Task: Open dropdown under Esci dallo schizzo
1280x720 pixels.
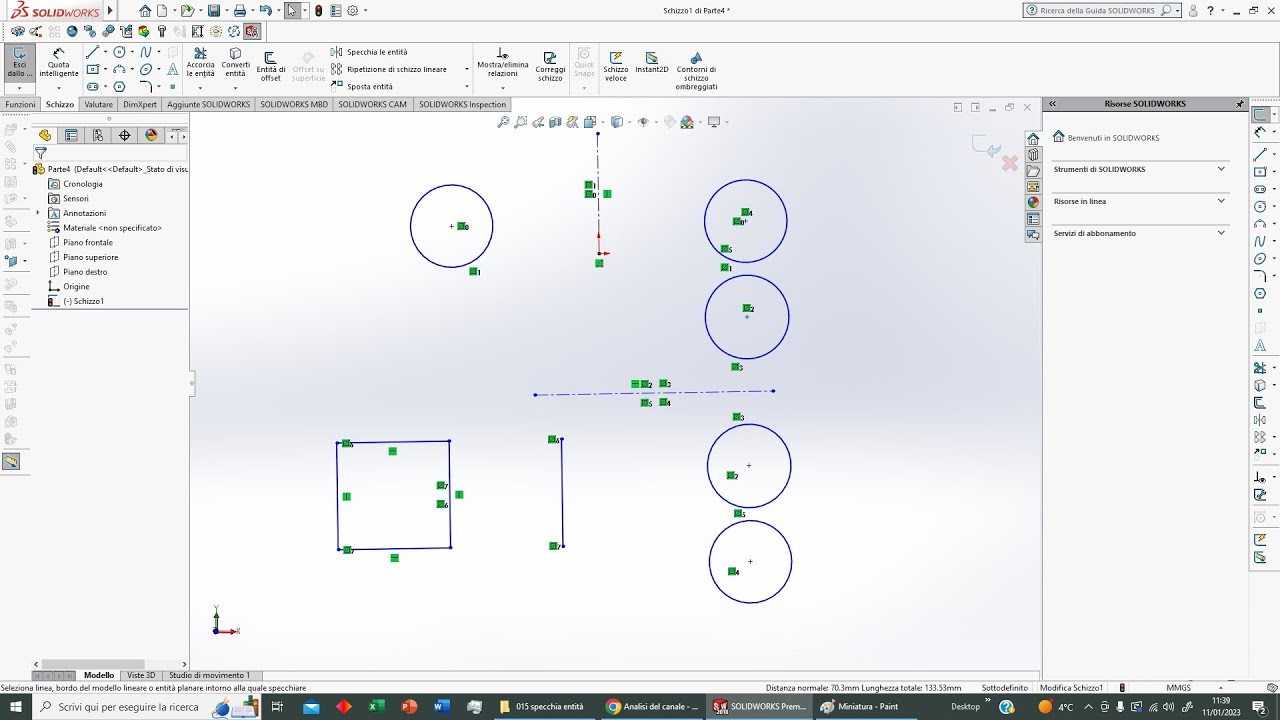Action: pyautogui.click(x=19, y=88)
